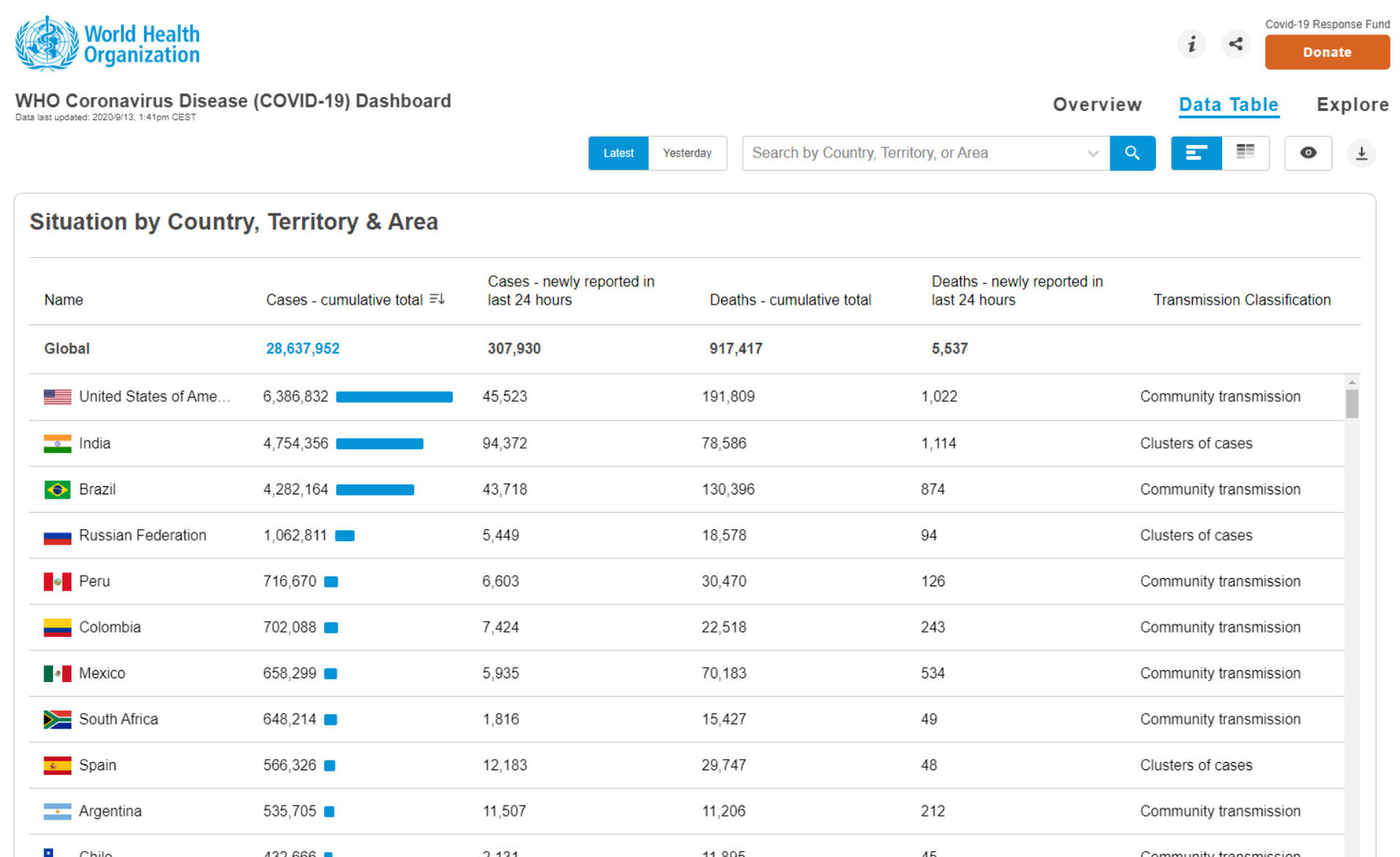1400x857 pixels.
Task: Switch to grid table view
Action: [1245, 153]
